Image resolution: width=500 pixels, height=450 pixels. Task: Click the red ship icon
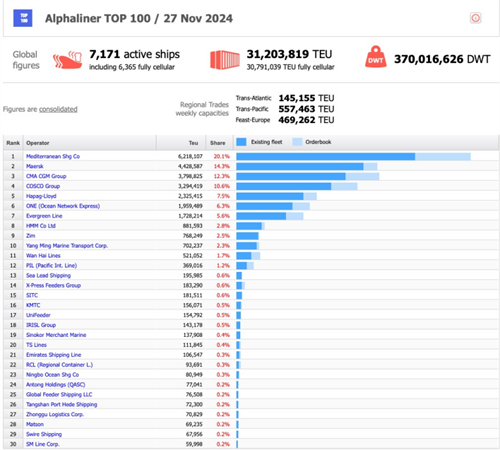click(x=67, y=60)
